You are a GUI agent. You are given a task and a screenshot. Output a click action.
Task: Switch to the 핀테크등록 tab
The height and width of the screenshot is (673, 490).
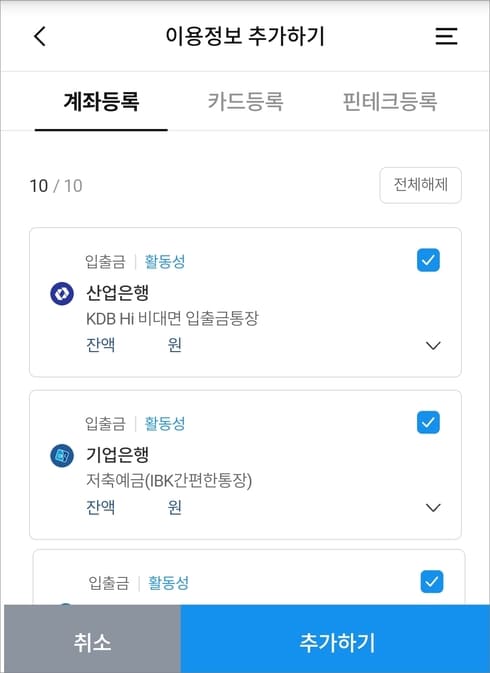pyautogui.click(x=390, y=102)
